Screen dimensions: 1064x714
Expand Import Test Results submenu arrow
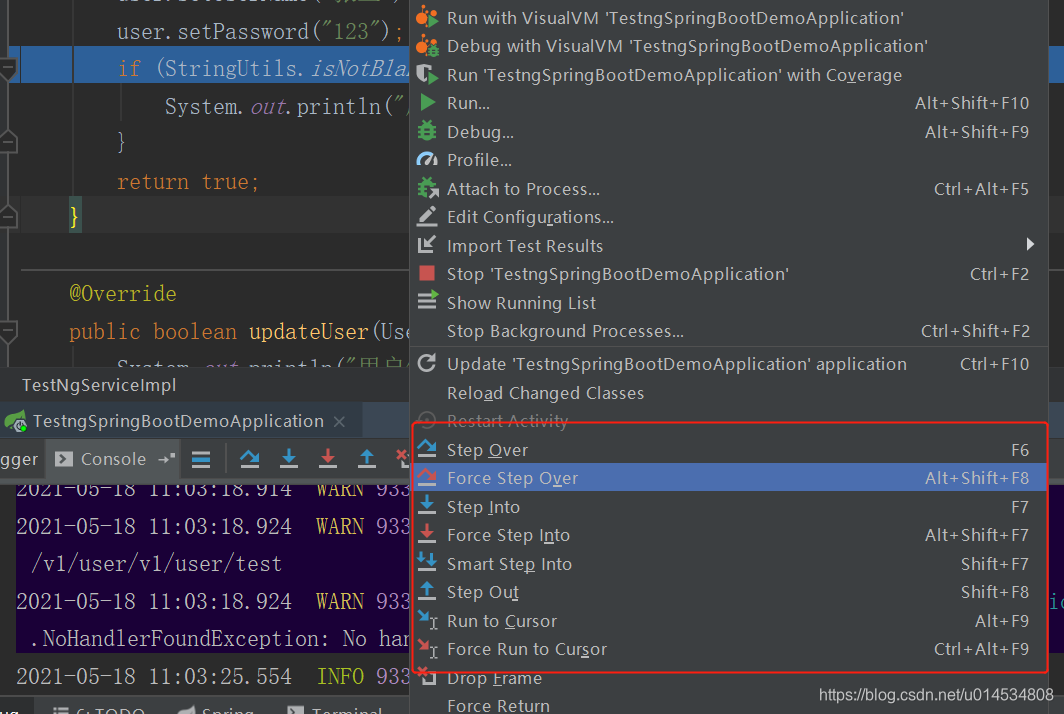[1030, 244]
